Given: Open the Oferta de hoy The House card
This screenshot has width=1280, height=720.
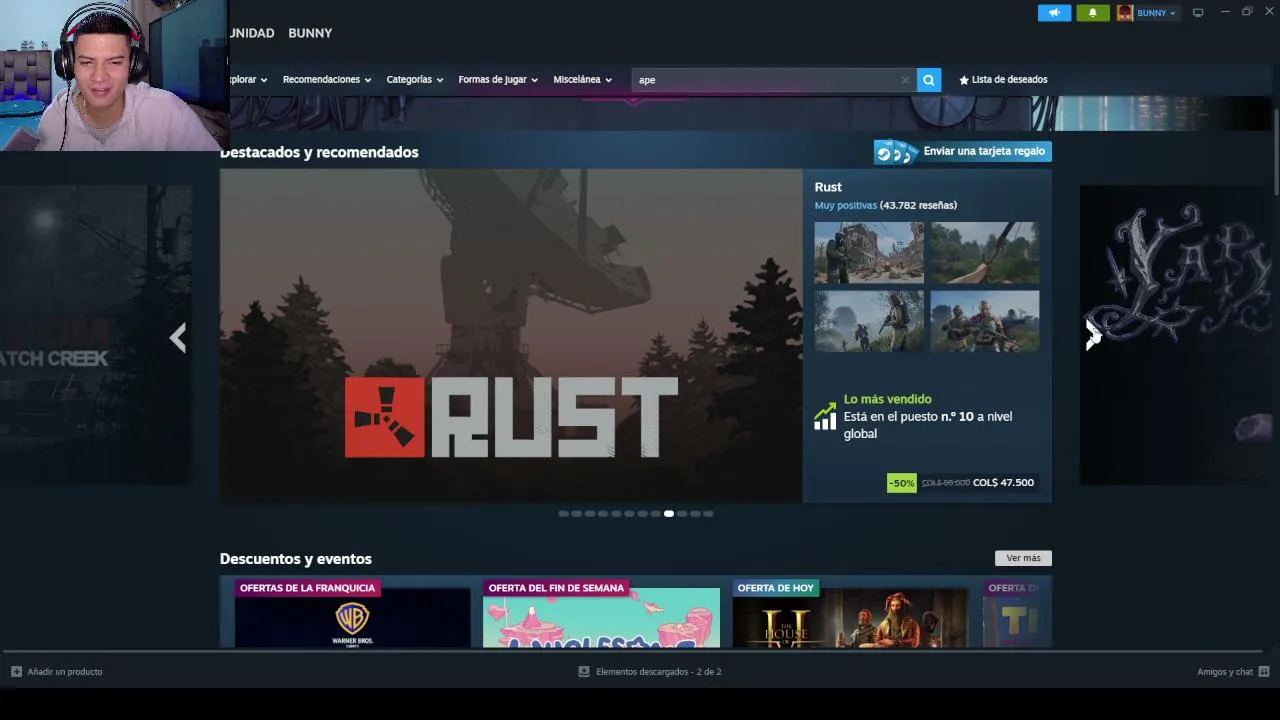Looking at the screenshot, I should [x=850, y=613].
